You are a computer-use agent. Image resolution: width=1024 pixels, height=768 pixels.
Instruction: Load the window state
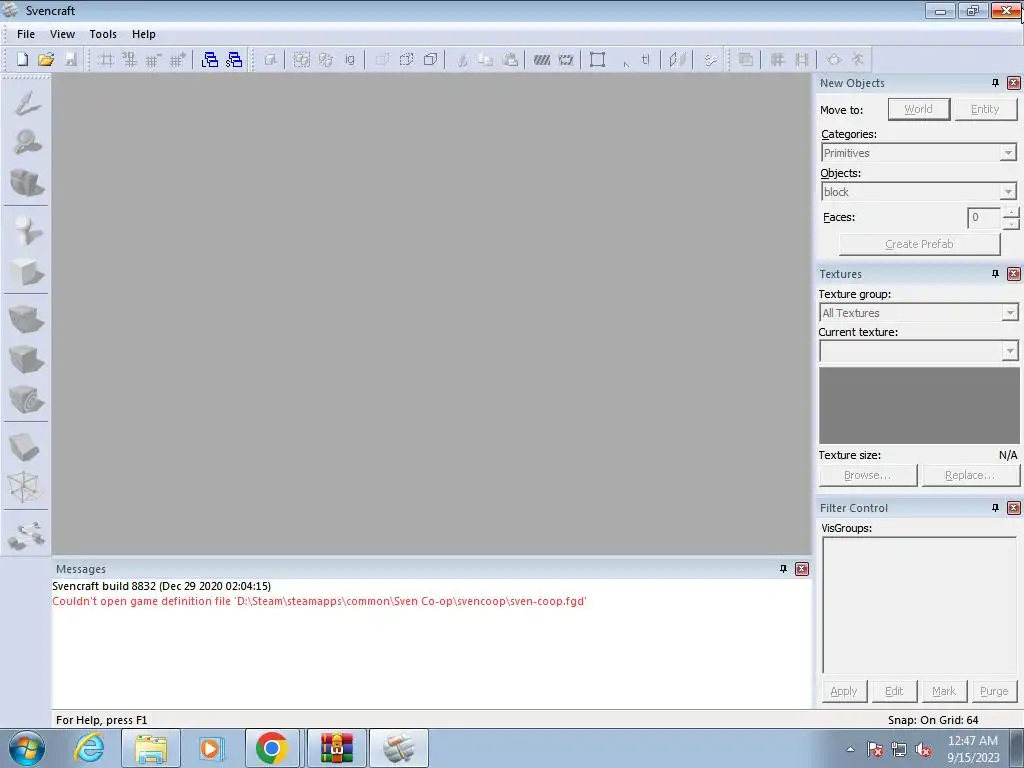click(x=210, y=59)
